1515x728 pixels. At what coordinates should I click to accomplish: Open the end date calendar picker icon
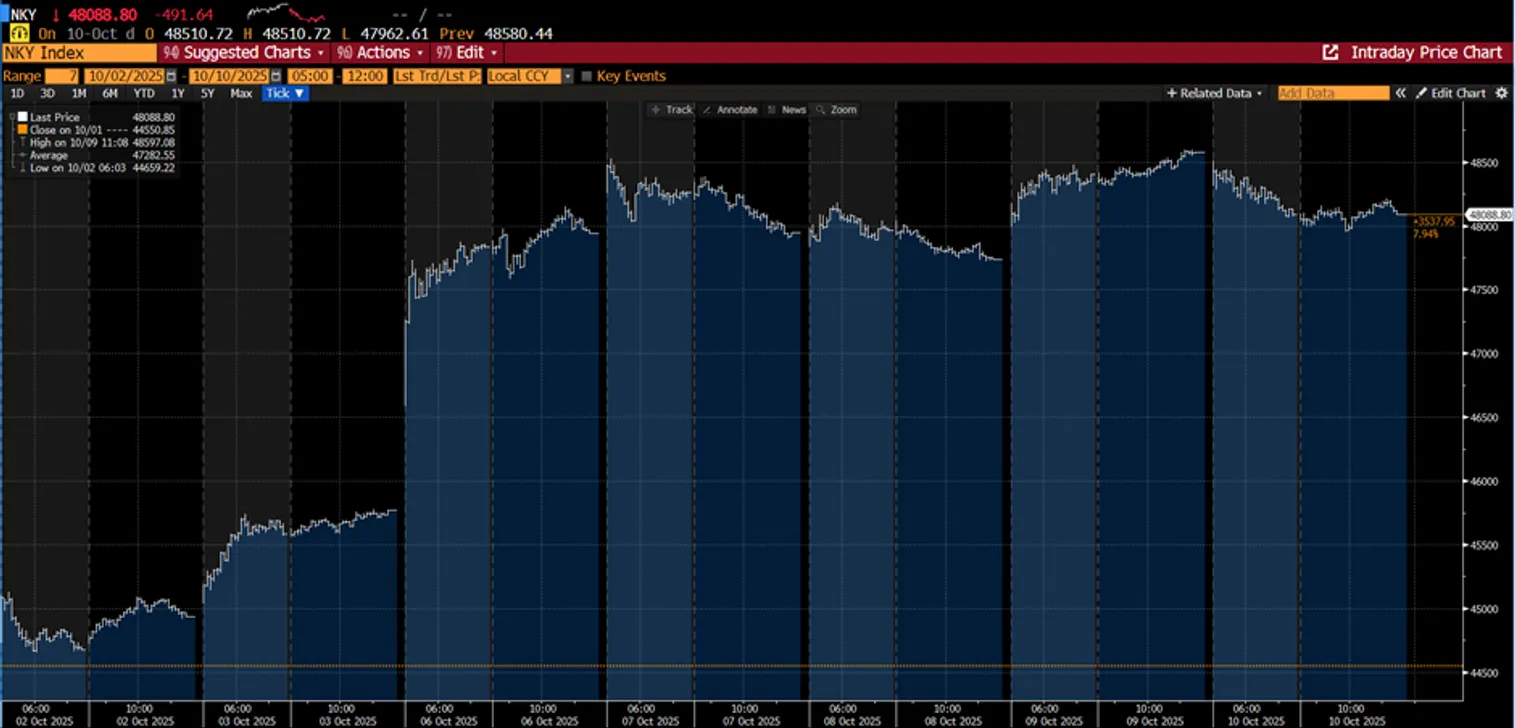(275, 76)
